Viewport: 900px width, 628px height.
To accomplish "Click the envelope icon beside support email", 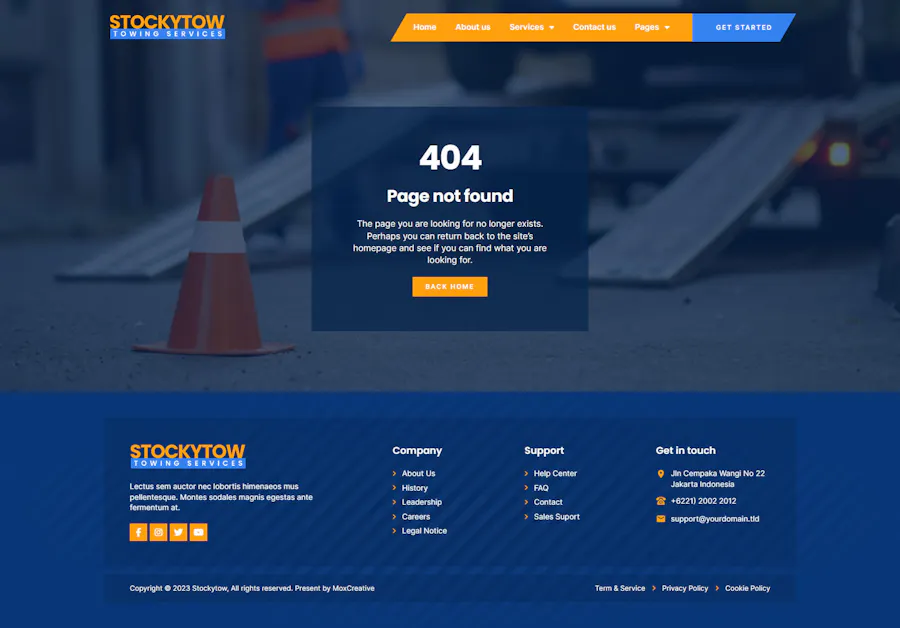I will coord(661,519).
